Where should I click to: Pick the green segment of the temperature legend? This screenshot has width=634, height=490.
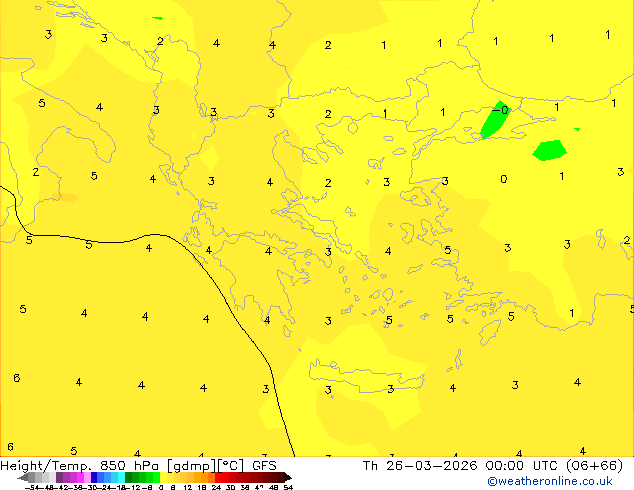coord(141,478)
